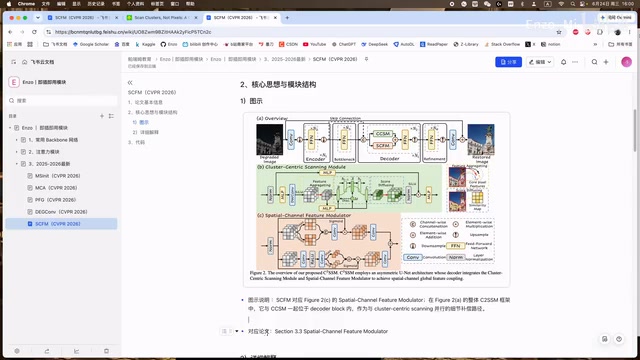Screen dimensions: 640x360
Task: Click the blue share button
Action: (508, 62)
